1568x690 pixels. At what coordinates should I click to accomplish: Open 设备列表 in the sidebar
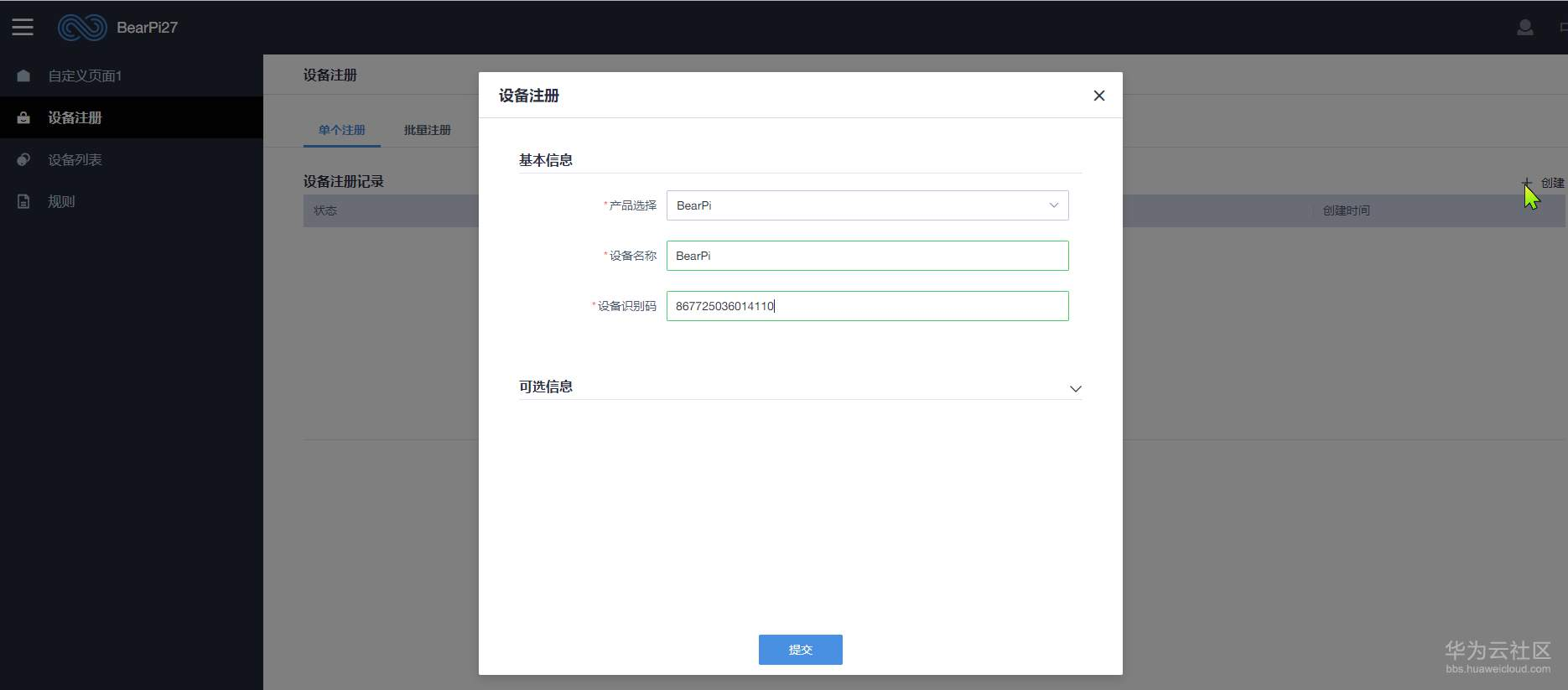[75, 159]
